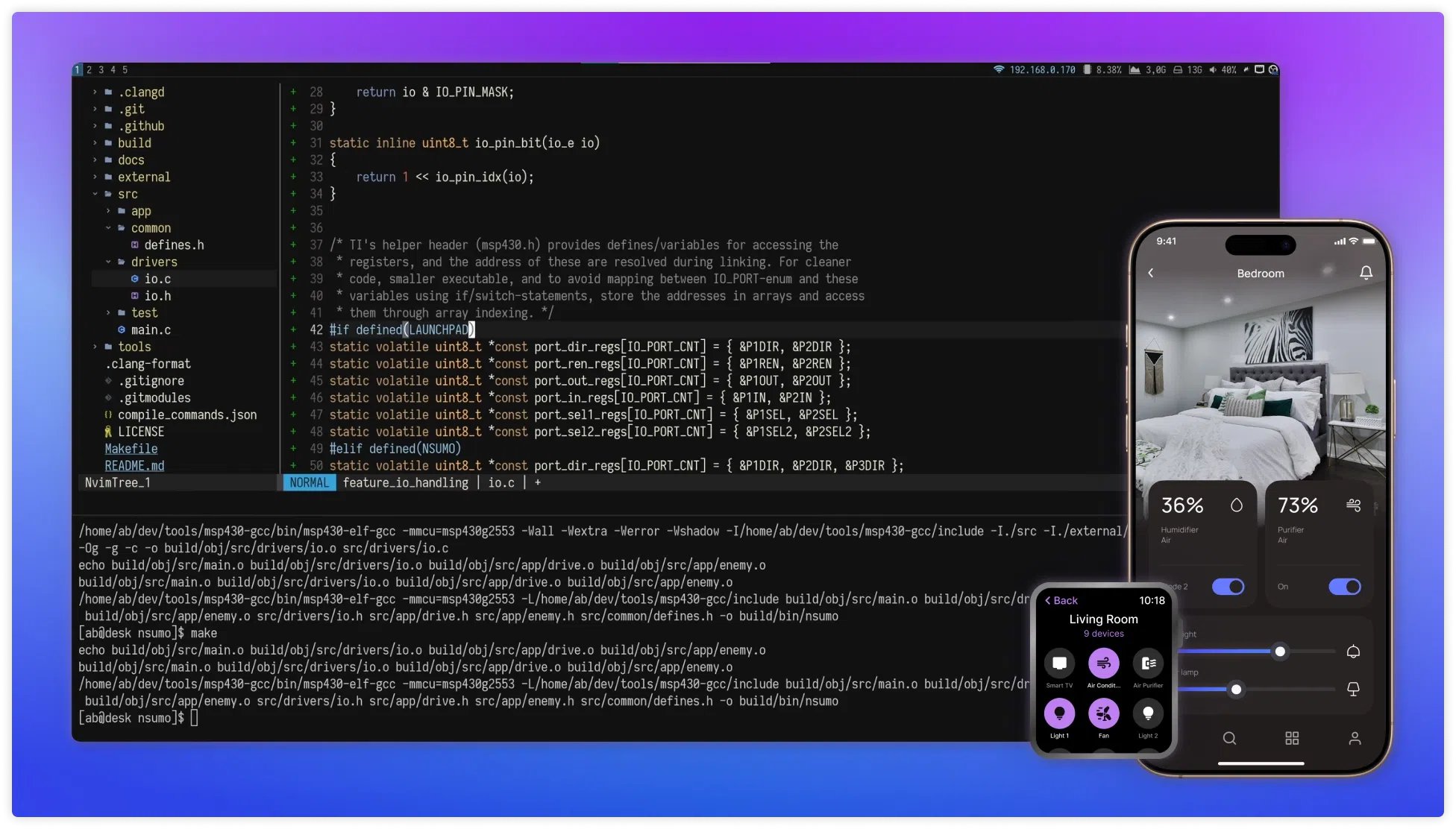This screenshot has height=829, width=1456.
Task: Expand the test folder under src
Action: click(x=144, y=313)
